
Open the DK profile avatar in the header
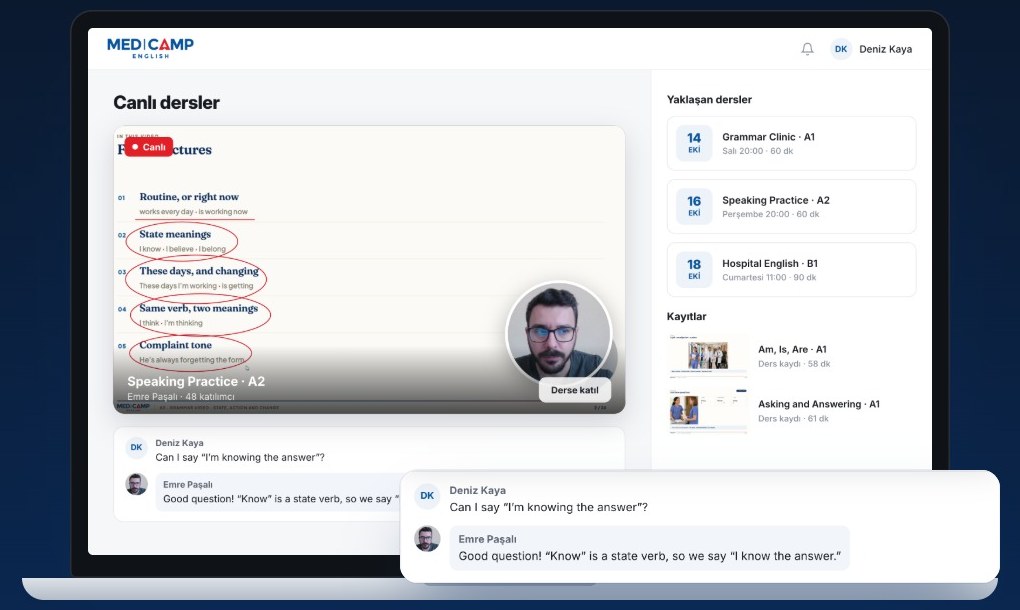tap(841, 49)
